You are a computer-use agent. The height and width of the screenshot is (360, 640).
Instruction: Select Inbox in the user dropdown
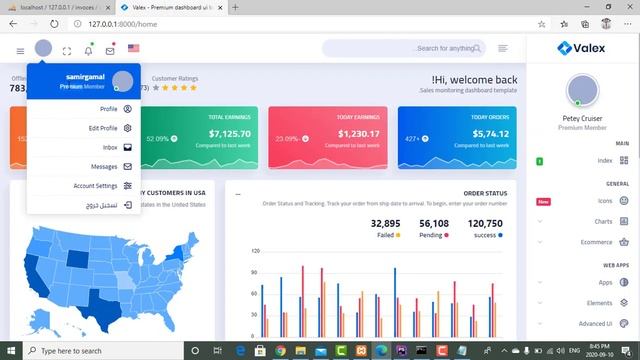pyautogui.click(x=84, y=147)
